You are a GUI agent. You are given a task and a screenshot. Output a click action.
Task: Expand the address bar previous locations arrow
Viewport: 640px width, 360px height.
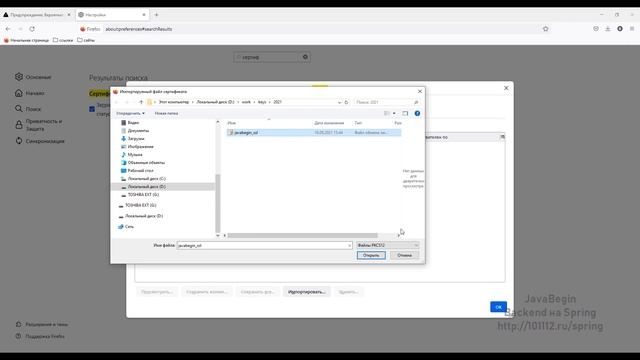[x=339, y=102]
